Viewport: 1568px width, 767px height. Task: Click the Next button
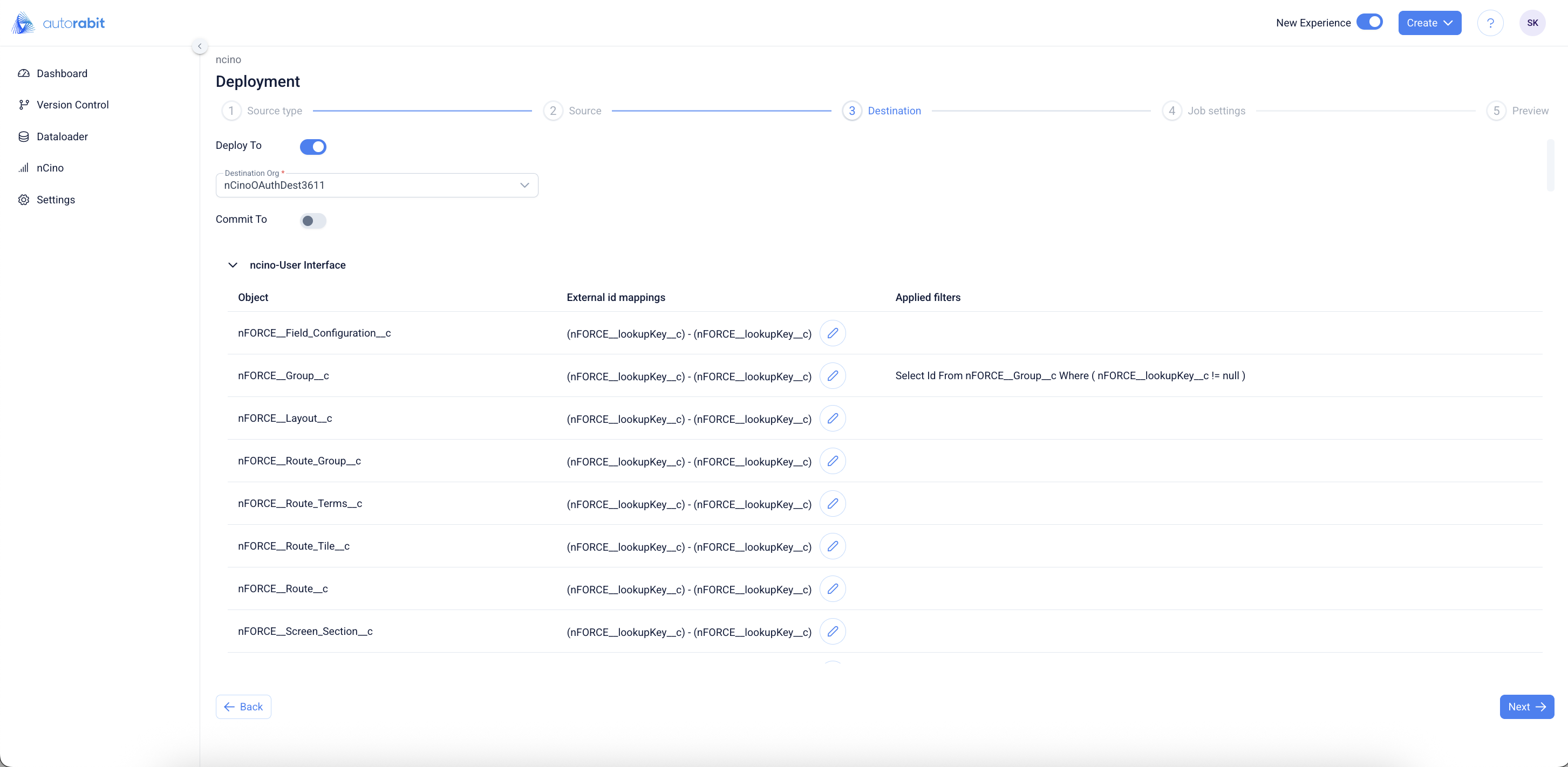coord(1526,707)
